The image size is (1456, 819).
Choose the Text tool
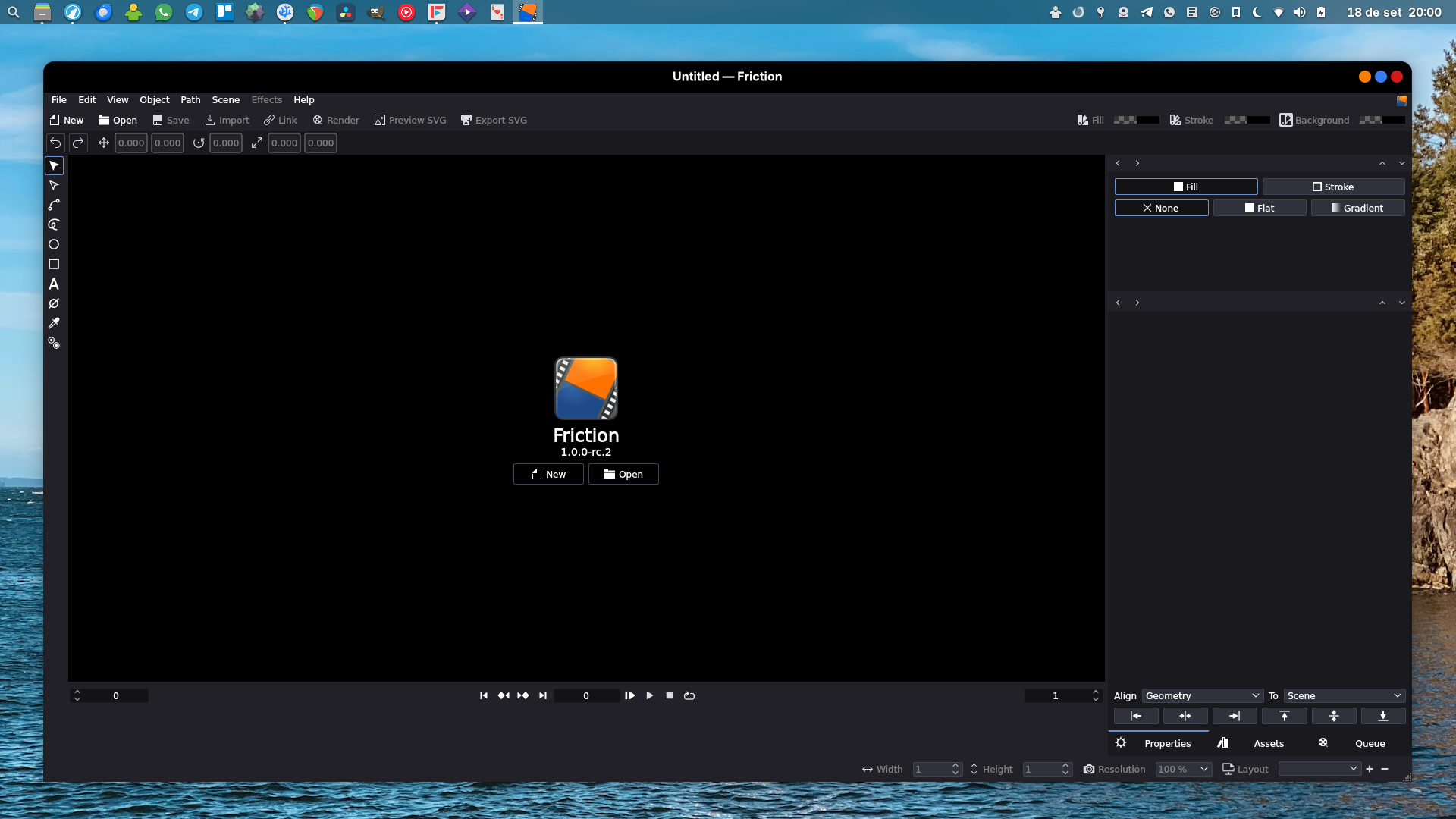54,284
